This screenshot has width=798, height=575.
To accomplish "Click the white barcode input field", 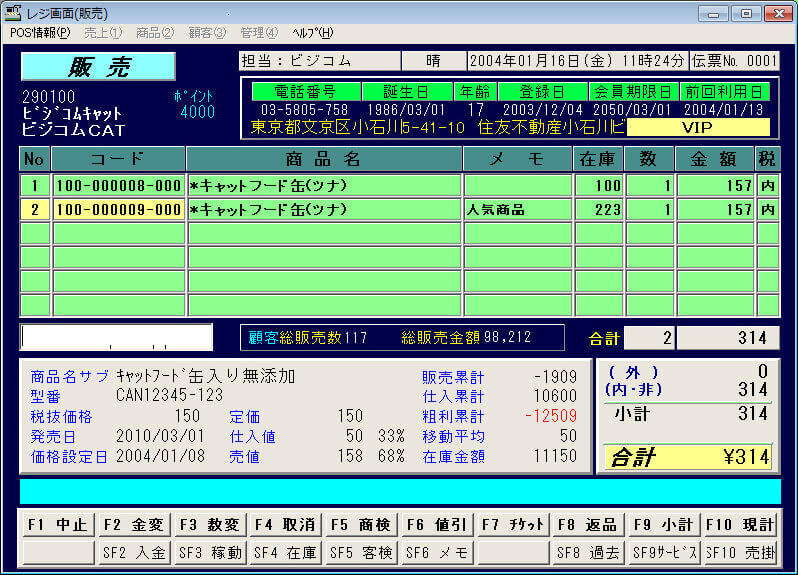I will (117, 337).
